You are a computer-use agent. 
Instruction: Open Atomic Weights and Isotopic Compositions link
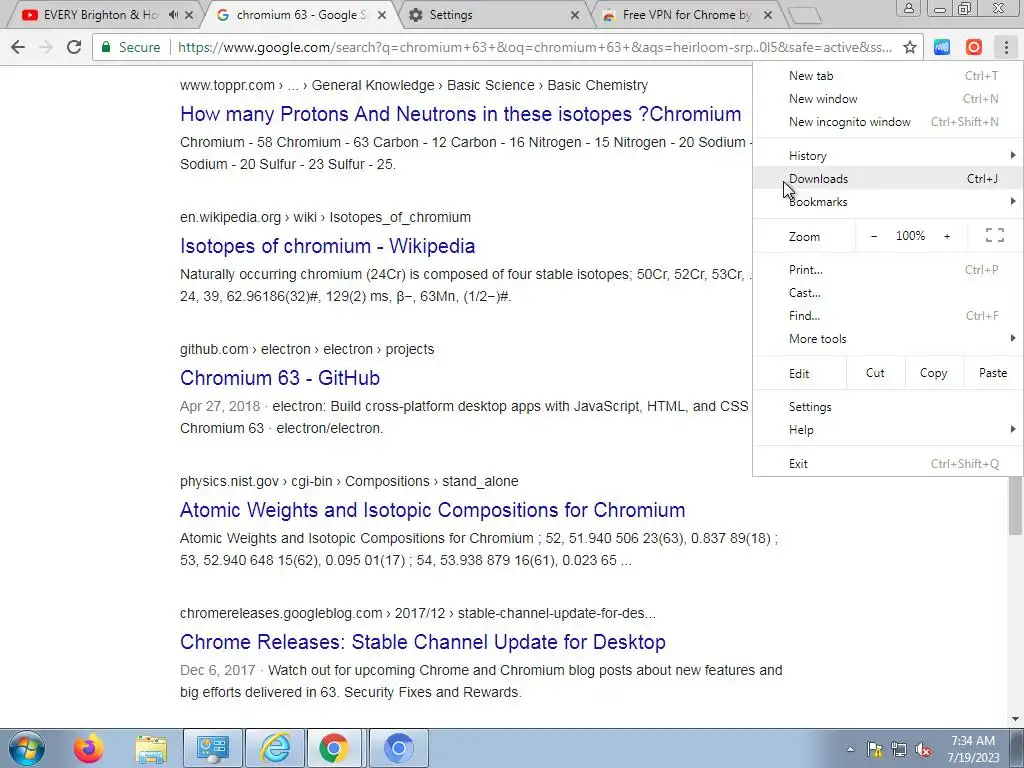[x=432, y=510]
